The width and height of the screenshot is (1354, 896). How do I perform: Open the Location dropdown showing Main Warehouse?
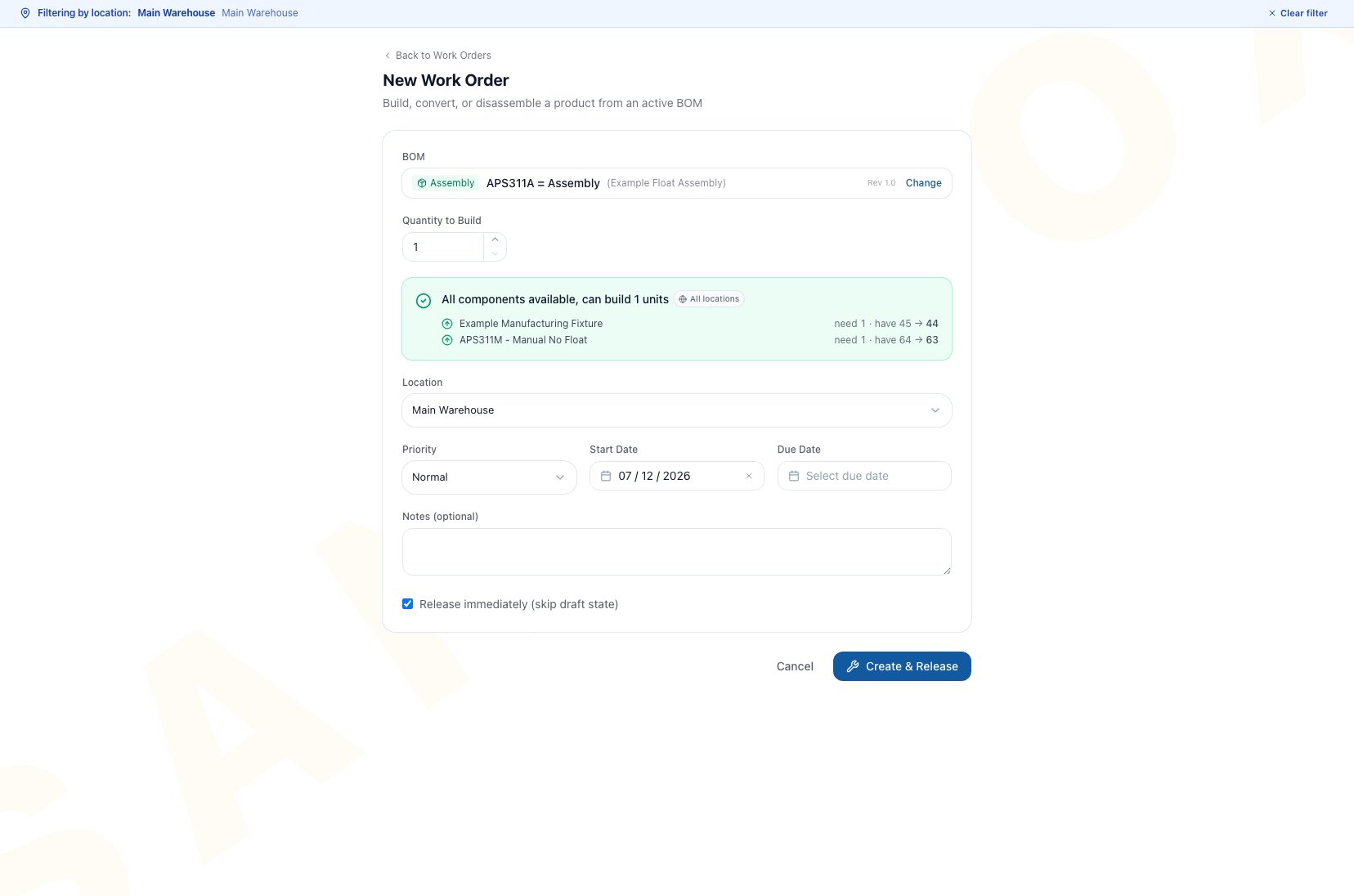coord(677,410)
